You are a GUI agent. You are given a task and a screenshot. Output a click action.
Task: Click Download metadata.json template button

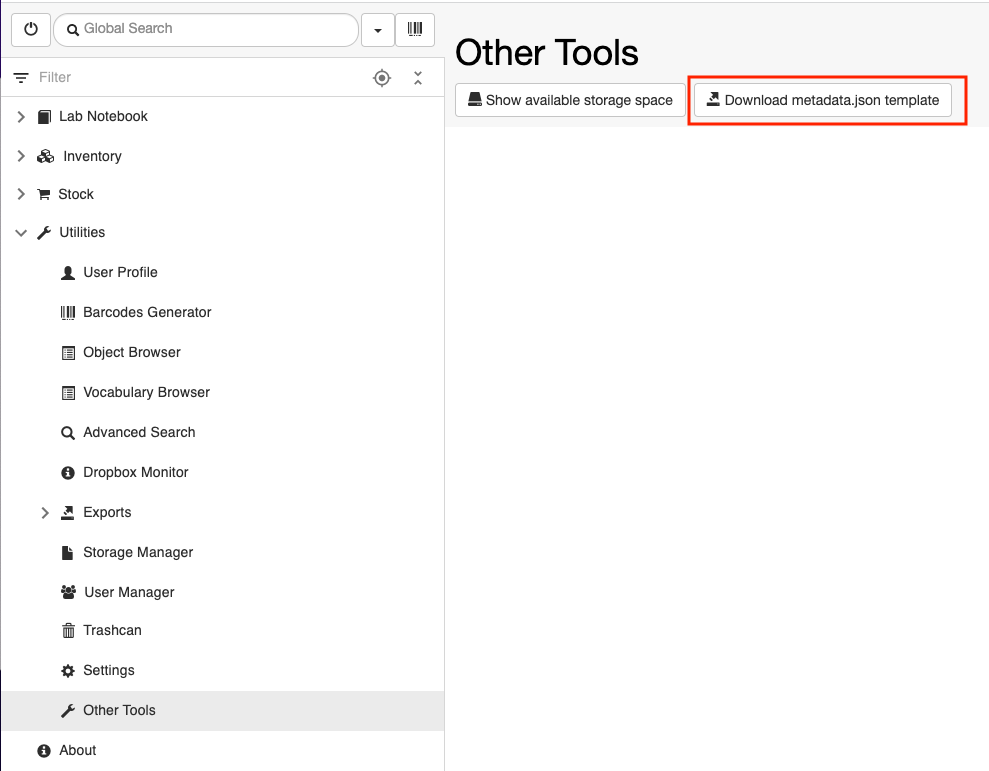[822, 100]
